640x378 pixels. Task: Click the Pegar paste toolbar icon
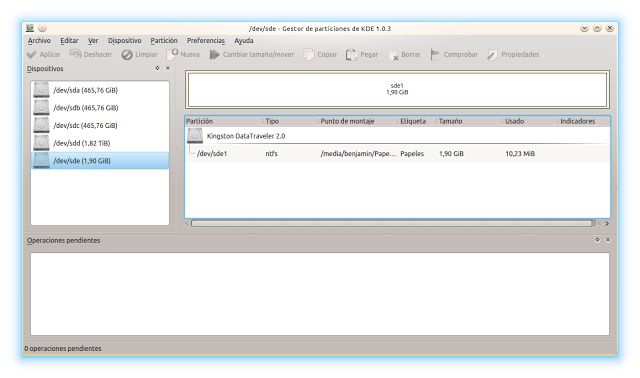[352, 54]
